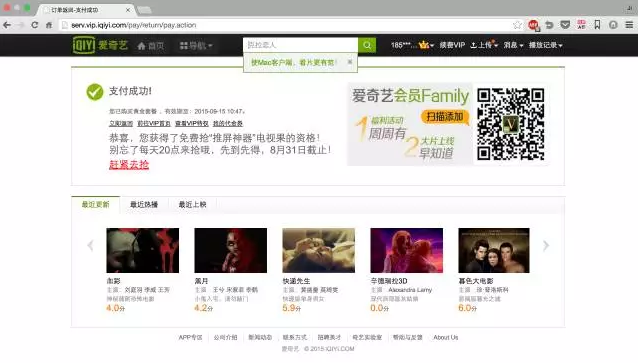Close the Mac client tip popup

[350, 62]
